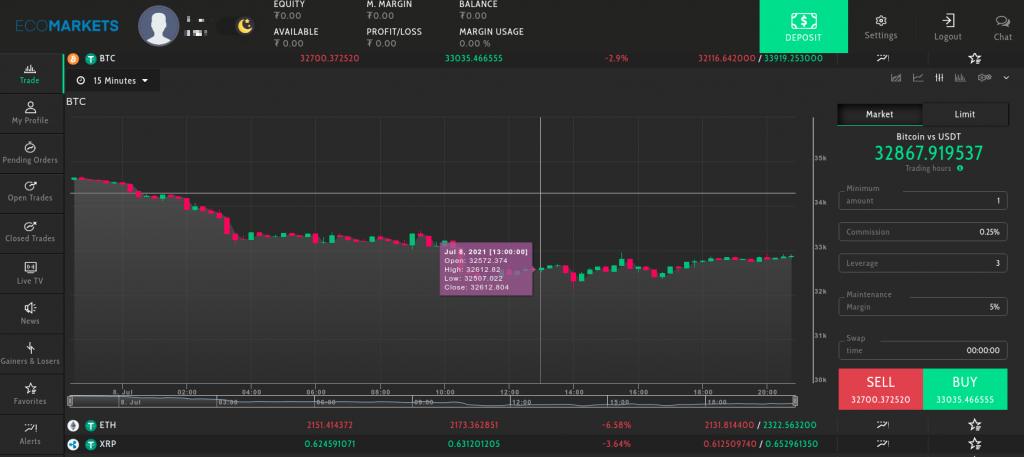Switch chart to line chart type
Viewport: 1024px width, 457px height.
[918, 78]
